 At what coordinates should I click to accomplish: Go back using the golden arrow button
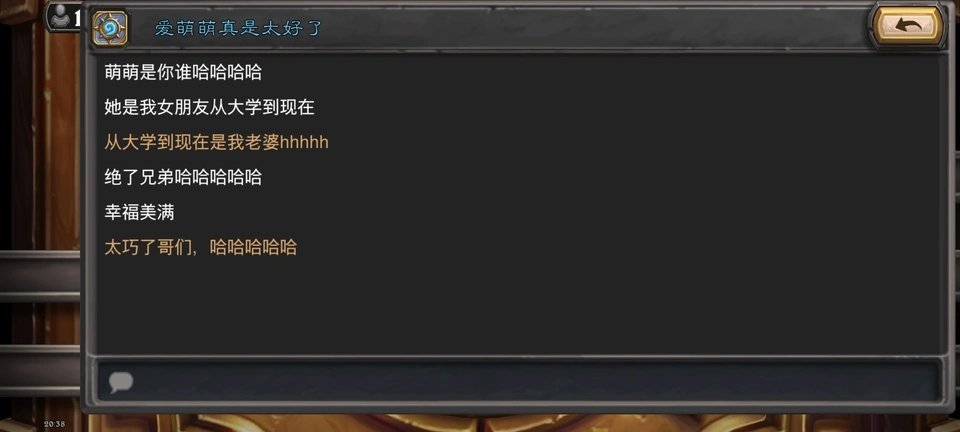coord(908,26)
